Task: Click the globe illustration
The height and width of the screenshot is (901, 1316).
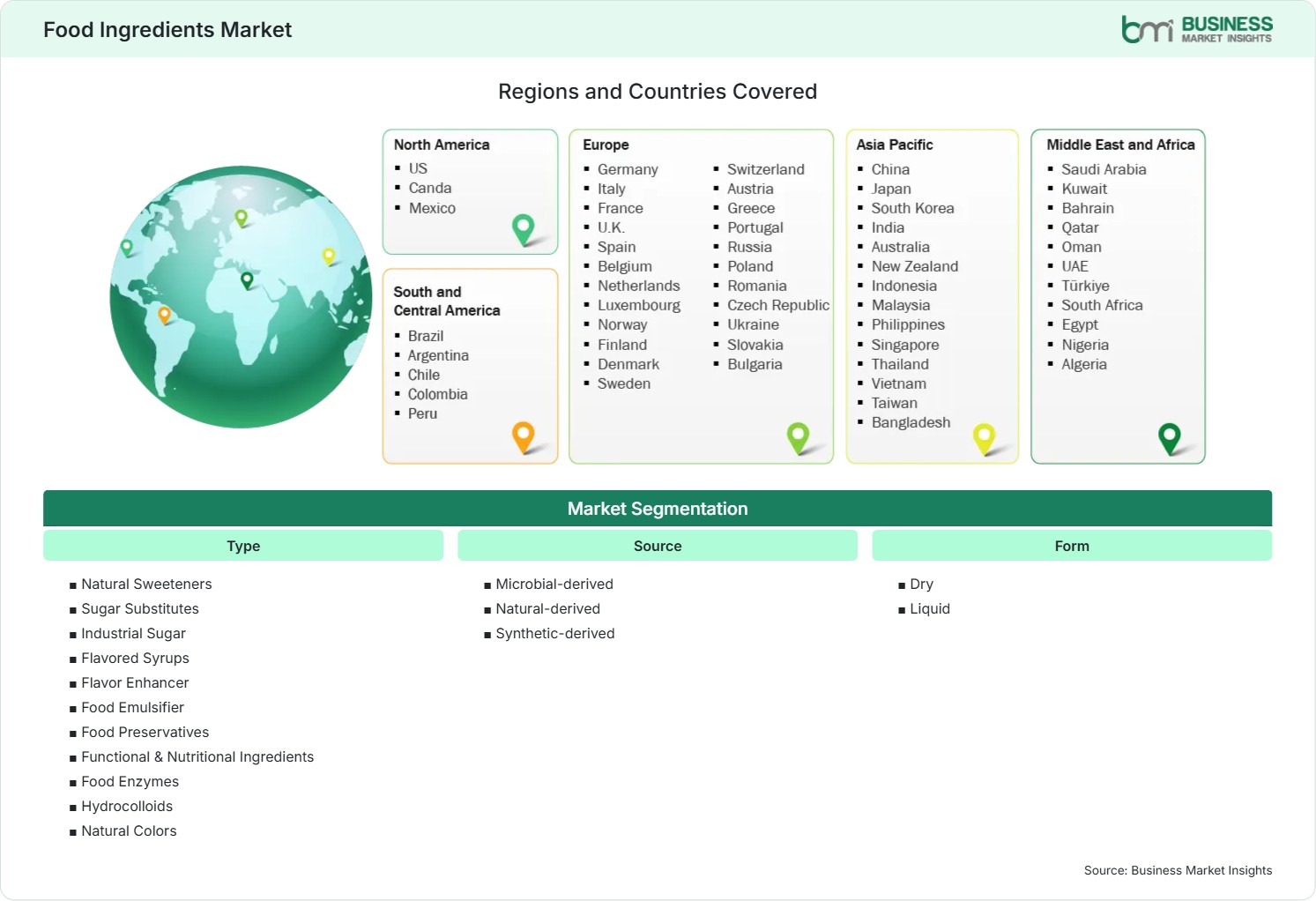Action: (241, 297)
